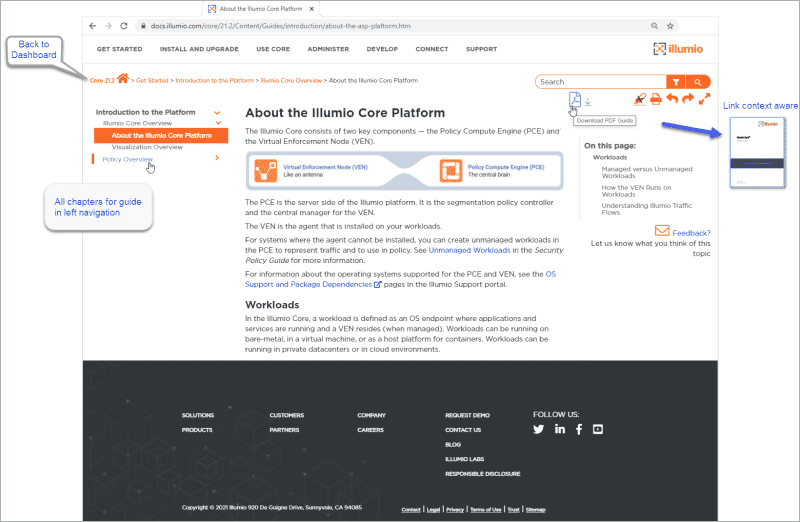Open the Unmanaged Workloads link

click(469, 250)
